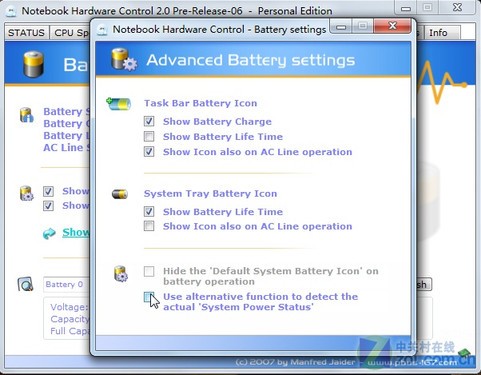Minimize the main Notebook Hardware Control window
Image resolution: width=481 pixels, height=375 pixels.
tap(406, 8)
